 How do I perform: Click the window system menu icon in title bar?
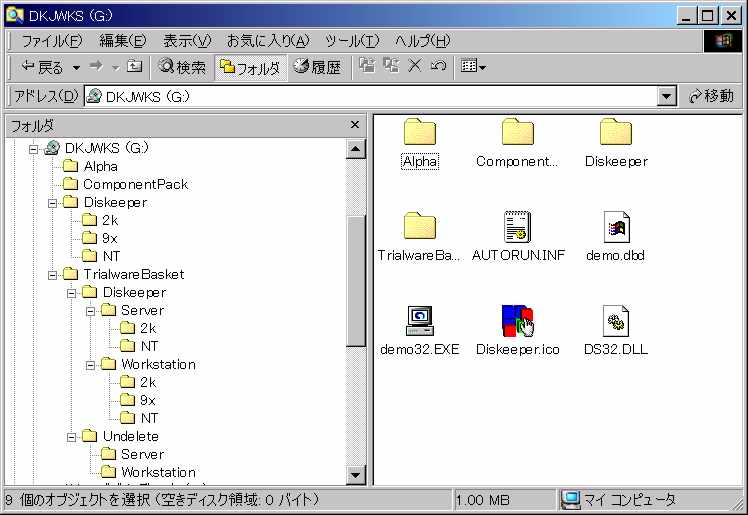14,15
